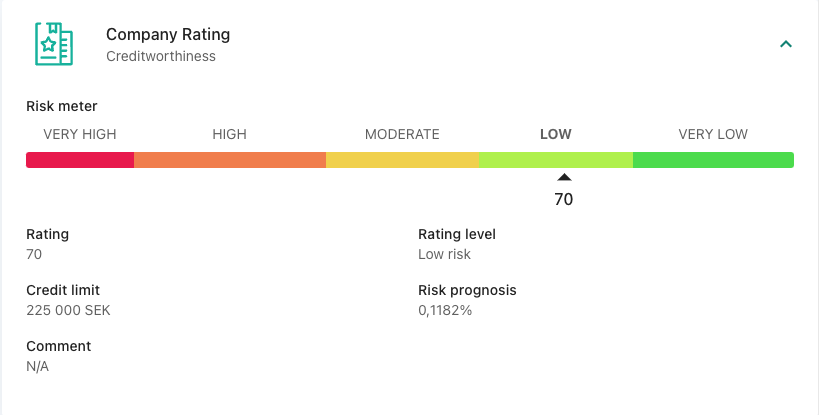Click the bold LOW risk label
Screen dimensions: 819x415
[556, 134]
